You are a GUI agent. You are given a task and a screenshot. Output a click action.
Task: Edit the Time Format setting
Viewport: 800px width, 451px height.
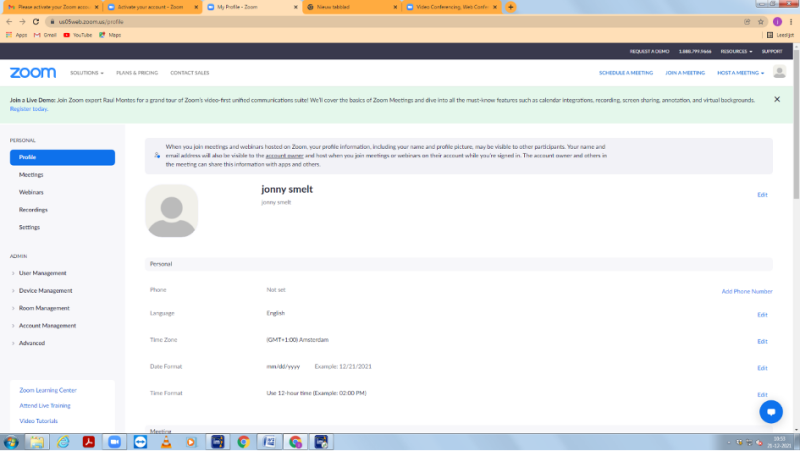(762, 394)
